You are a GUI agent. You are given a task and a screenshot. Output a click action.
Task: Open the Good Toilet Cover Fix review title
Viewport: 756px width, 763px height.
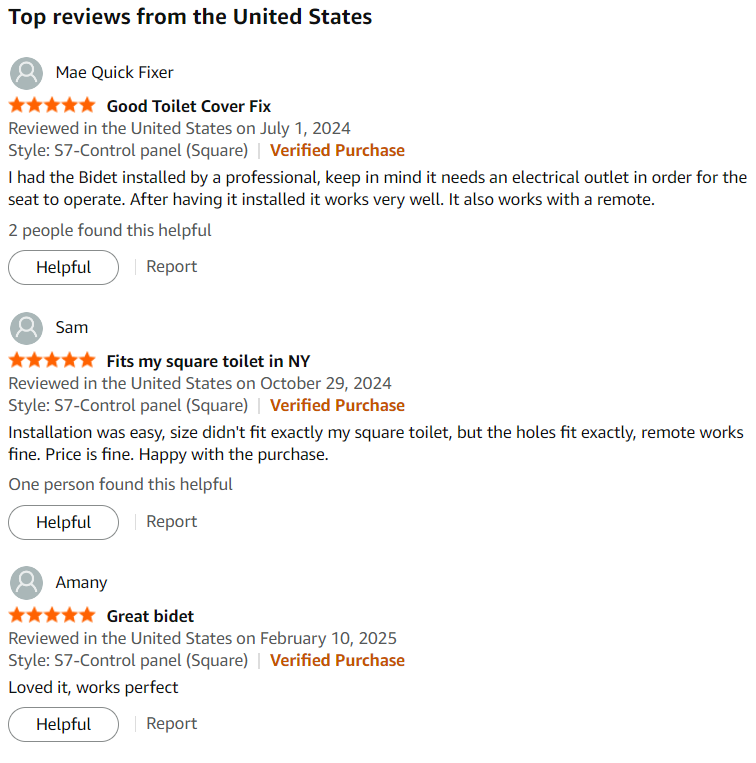click(x=189, y=106)
